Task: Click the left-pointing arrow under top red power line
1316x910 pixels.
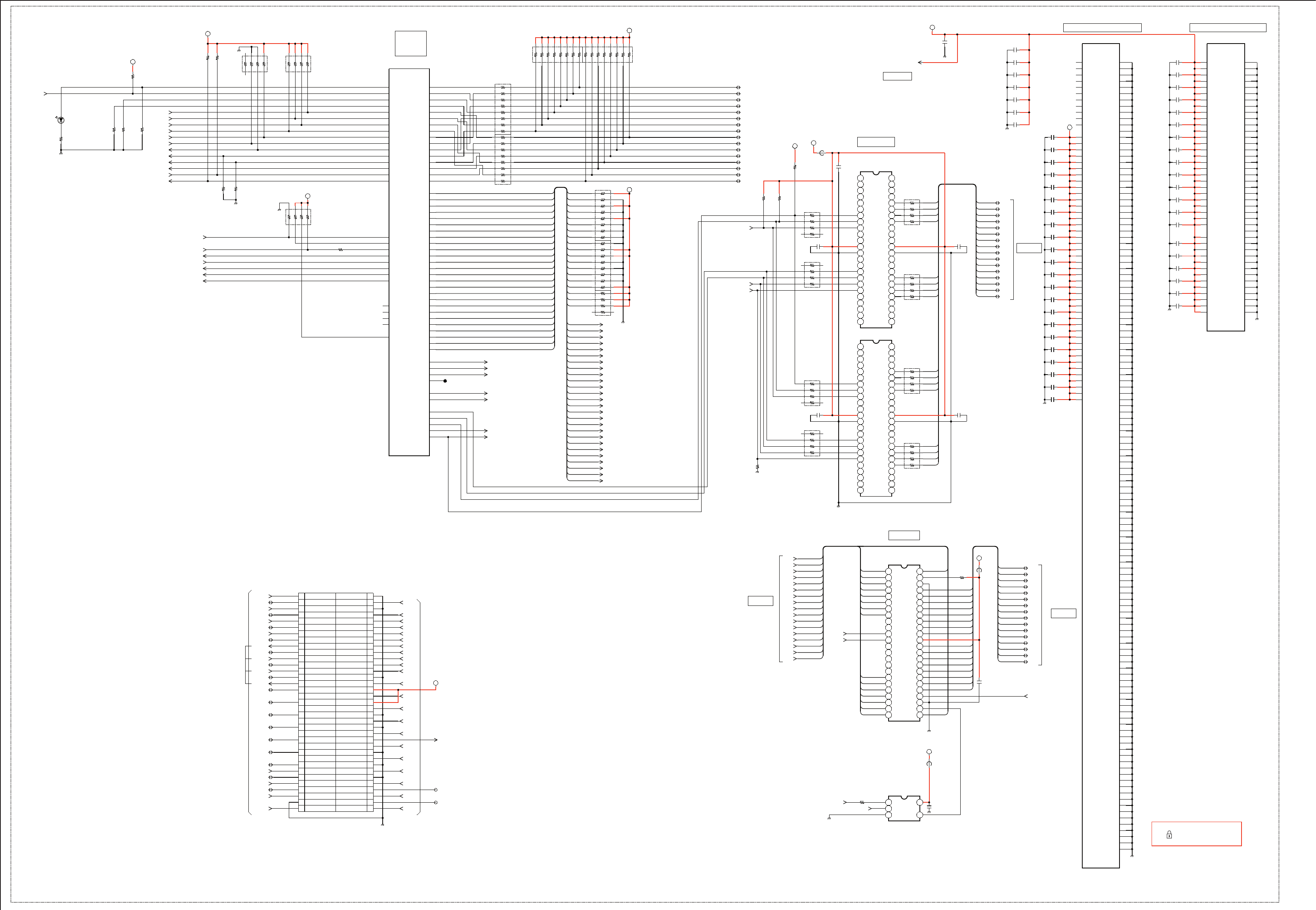Action: pyautogui.click(x=920, y=63)
